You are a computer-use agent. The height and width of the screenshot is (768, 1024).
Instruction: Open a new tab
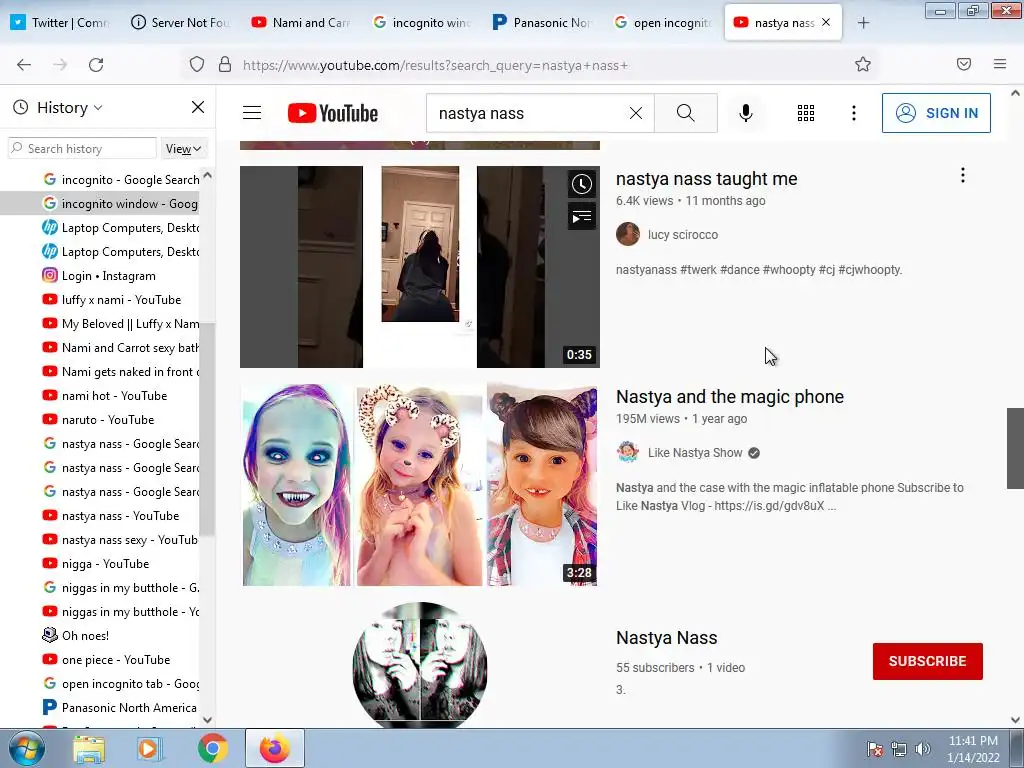pyautogui.click(x=863, y=23)
